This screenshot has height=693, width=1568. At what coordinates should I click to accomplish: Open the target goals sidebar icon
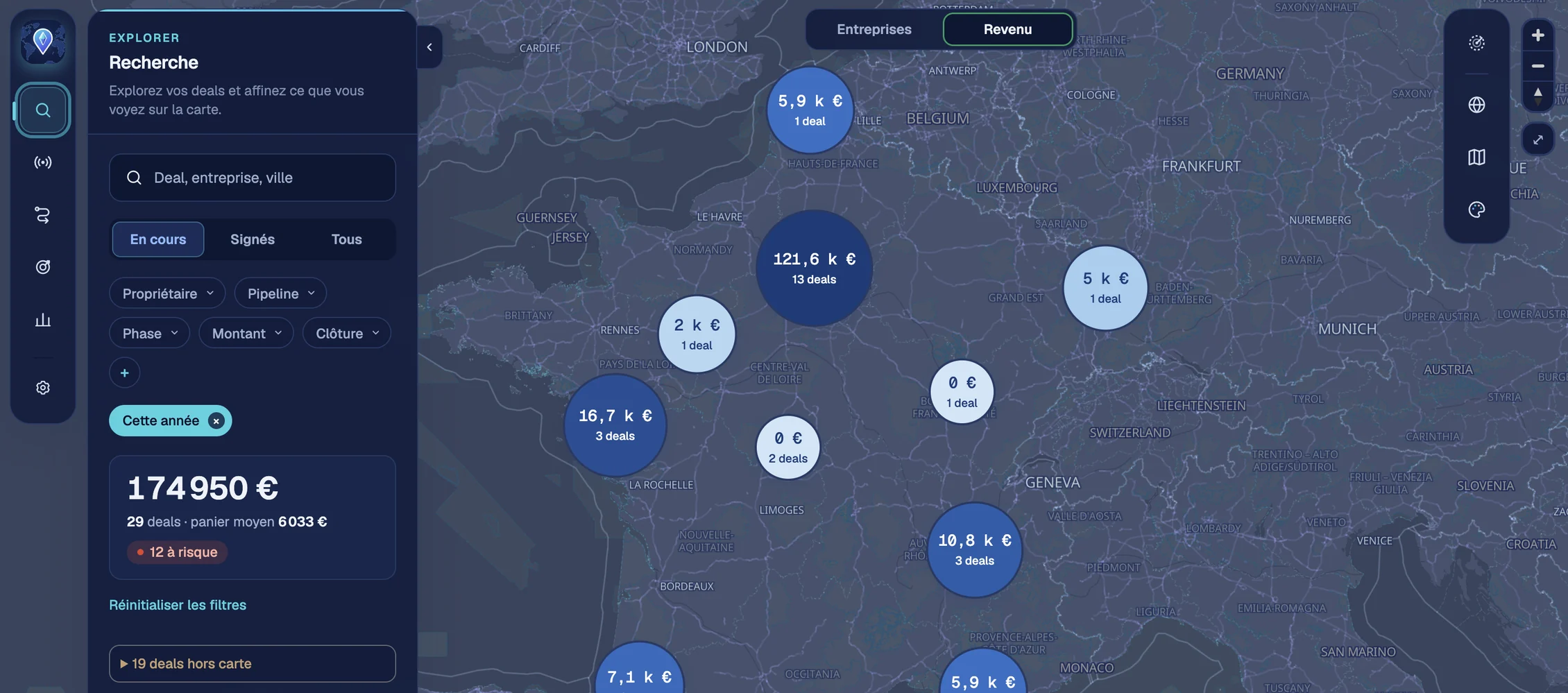[43, 267]
